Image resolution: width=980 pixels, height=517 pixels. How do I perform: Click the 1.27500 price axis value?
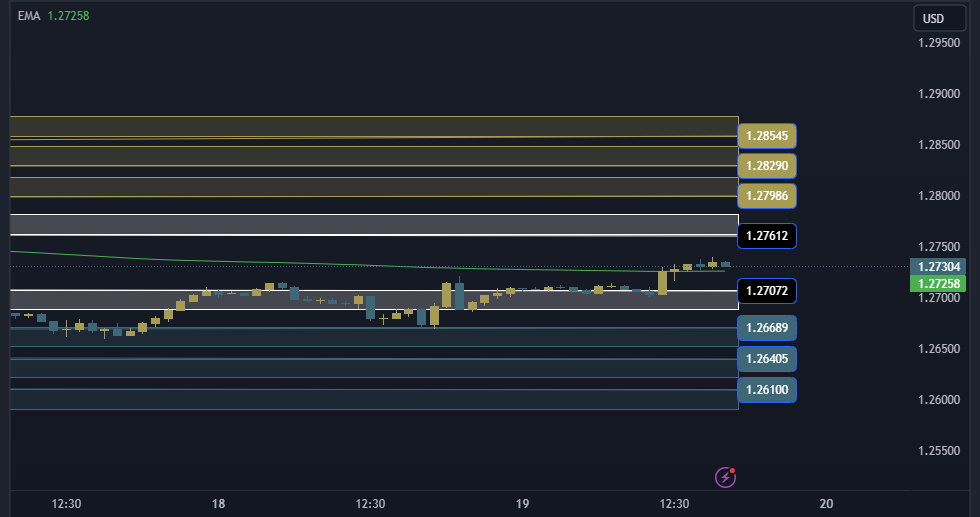[939, 246]
